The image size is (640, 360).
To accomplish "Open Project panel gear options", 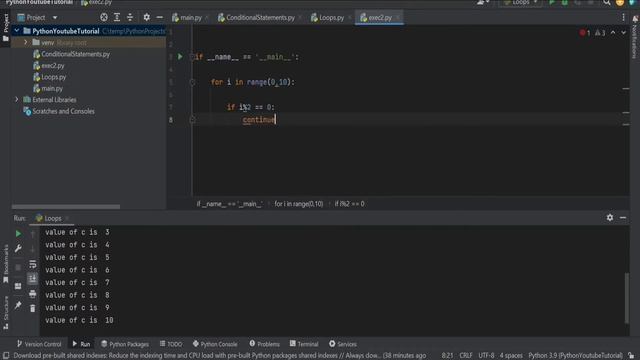I will [x=147, y=17].
